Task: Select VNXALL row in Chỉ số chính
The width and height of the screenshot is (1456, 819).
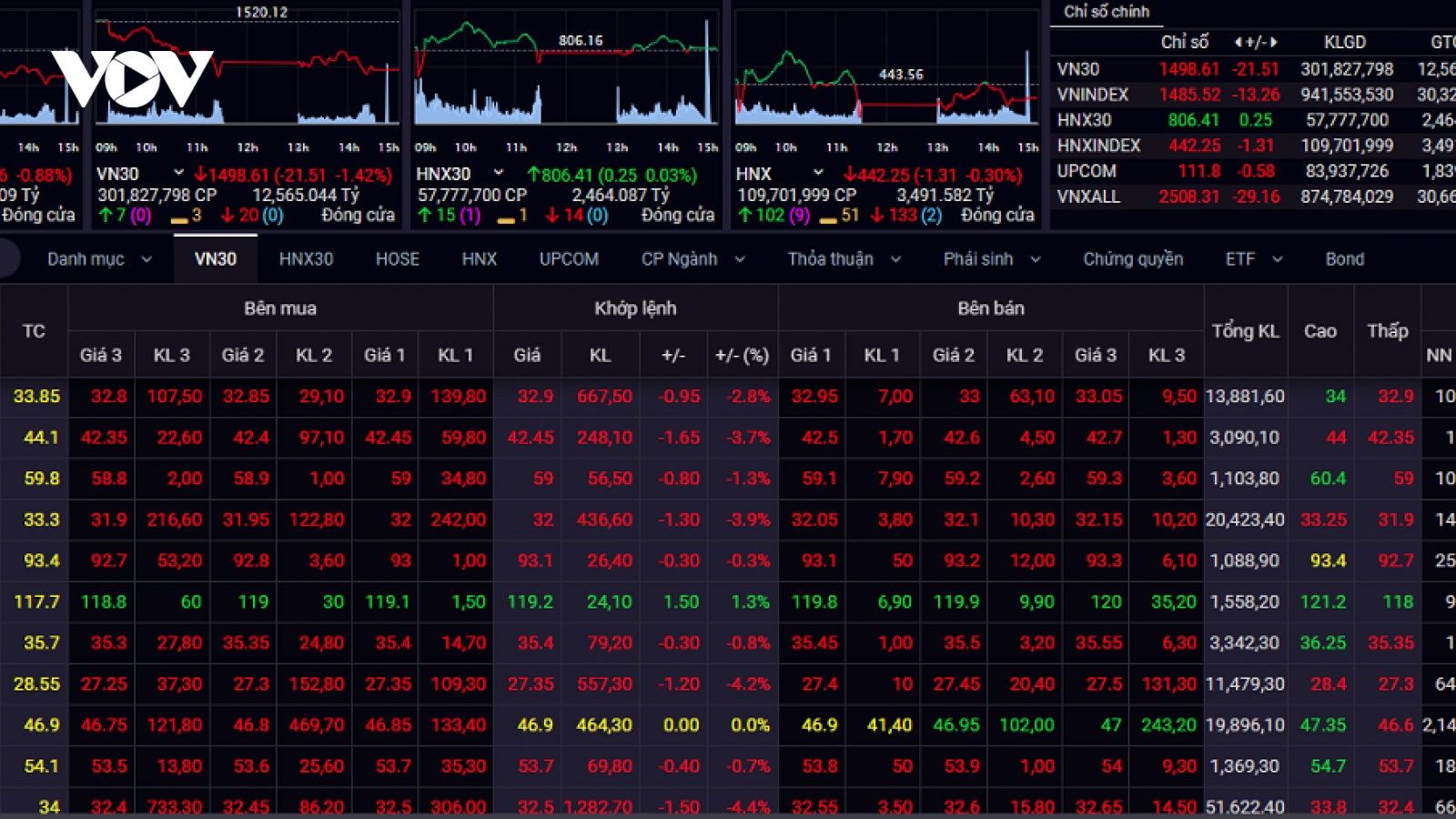Action: click(1253, 197)
